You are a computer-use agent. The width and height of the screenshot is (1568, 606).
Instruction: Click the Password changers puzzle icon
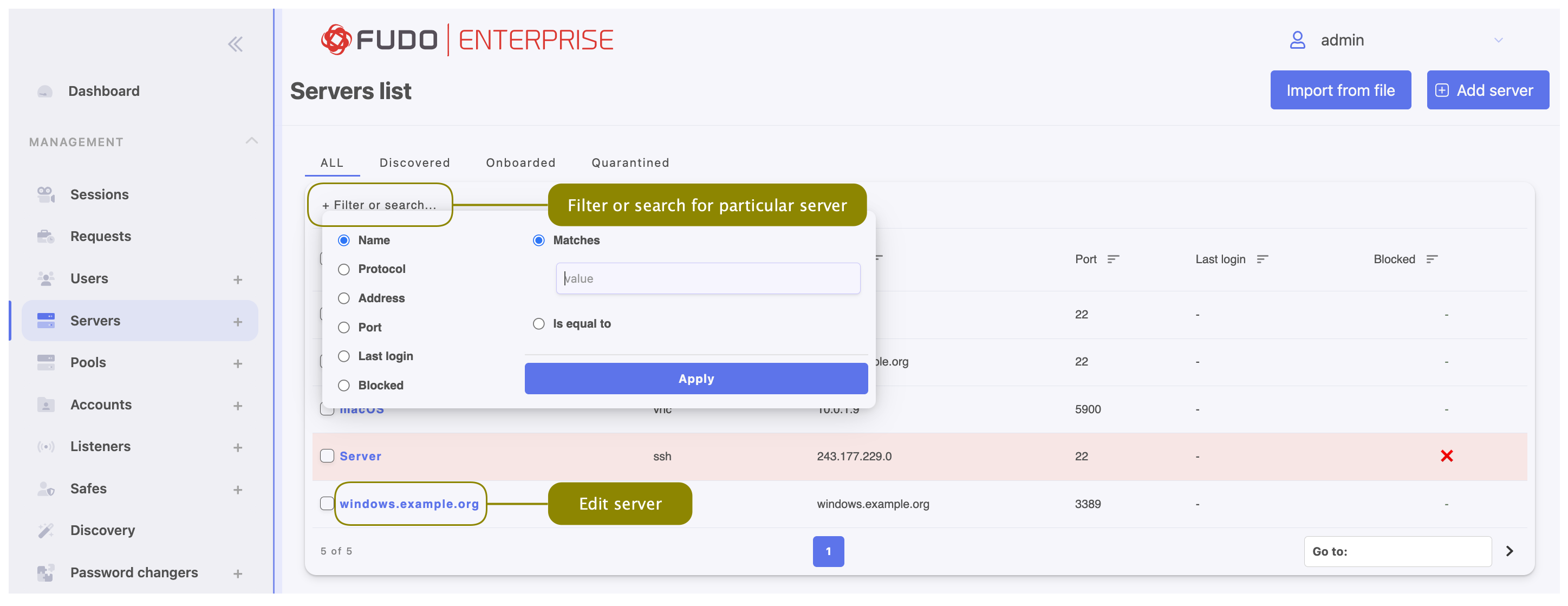point(45,572)
